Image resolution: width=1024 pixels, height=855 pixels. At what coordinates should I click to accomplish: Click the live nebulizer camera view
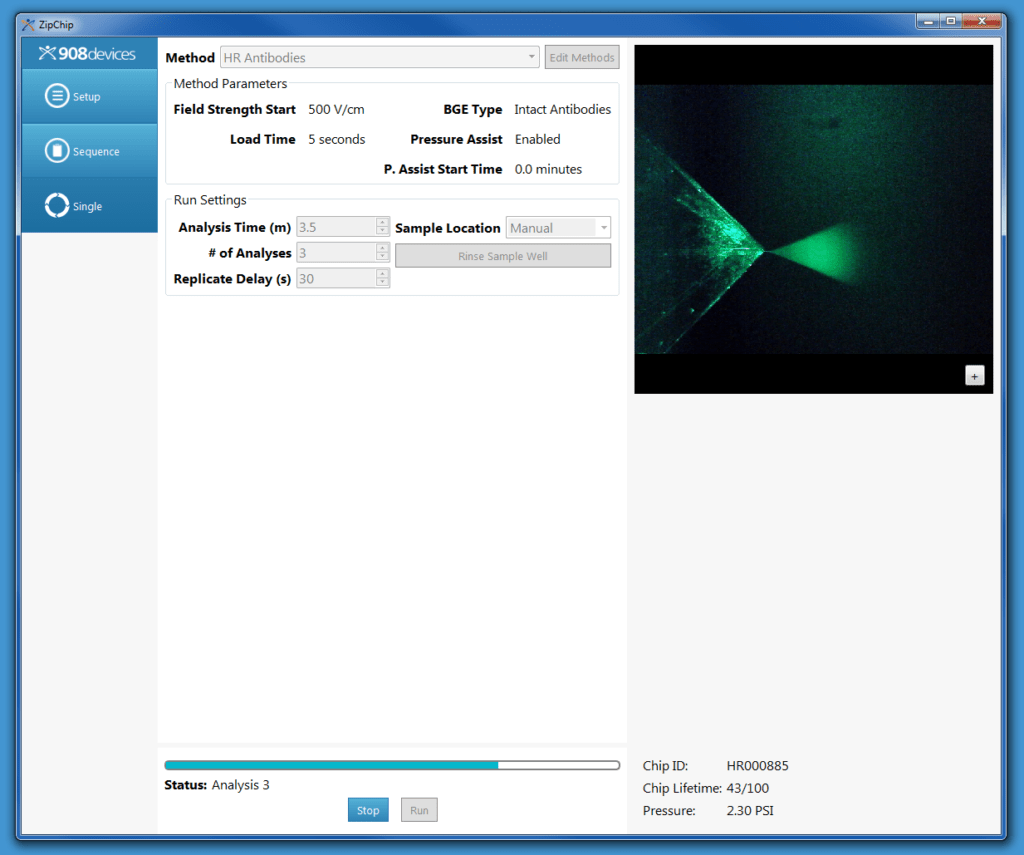pos(813,218)
